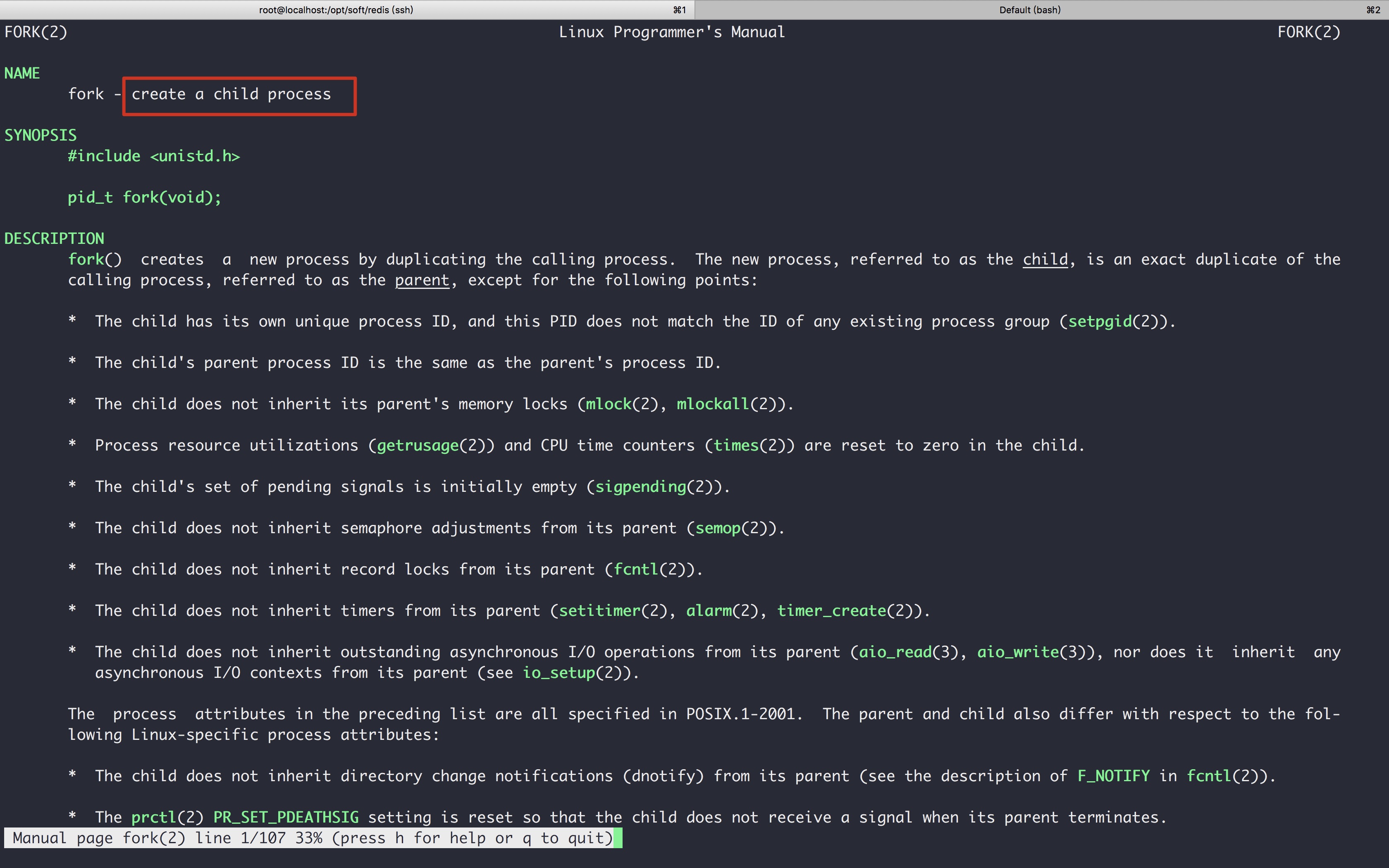Click the sigpending(2) reference

[x=654, y=487]
